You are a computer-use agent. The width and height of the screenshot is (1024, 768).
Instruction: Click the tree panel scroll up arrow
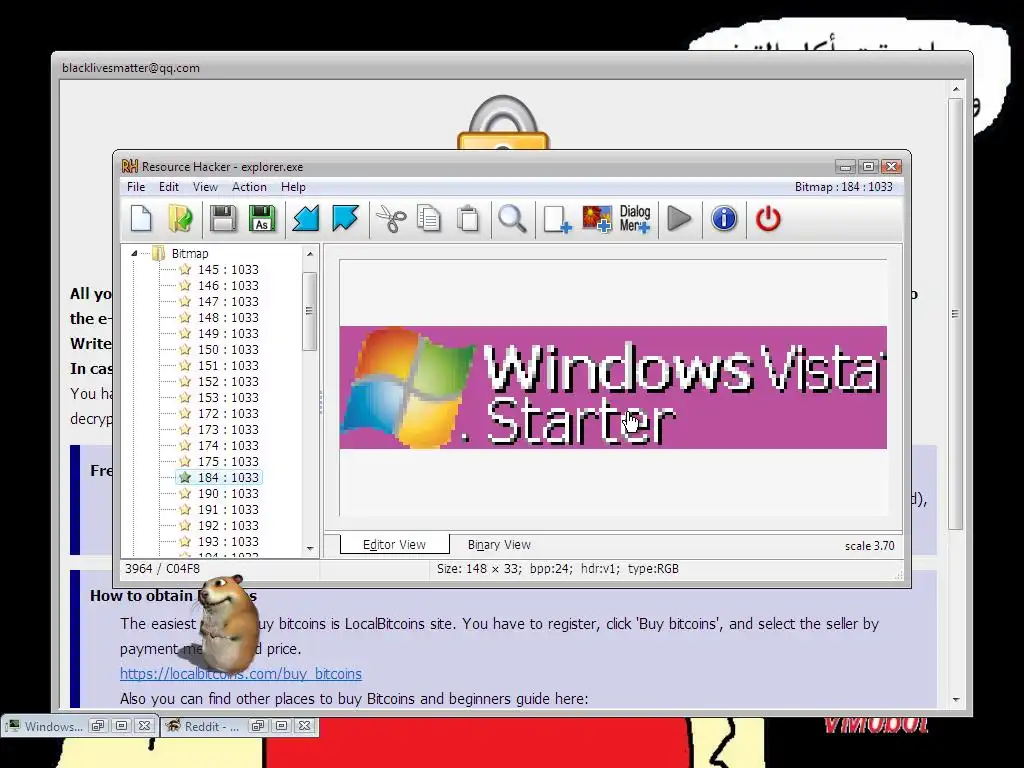pos(310,254)
